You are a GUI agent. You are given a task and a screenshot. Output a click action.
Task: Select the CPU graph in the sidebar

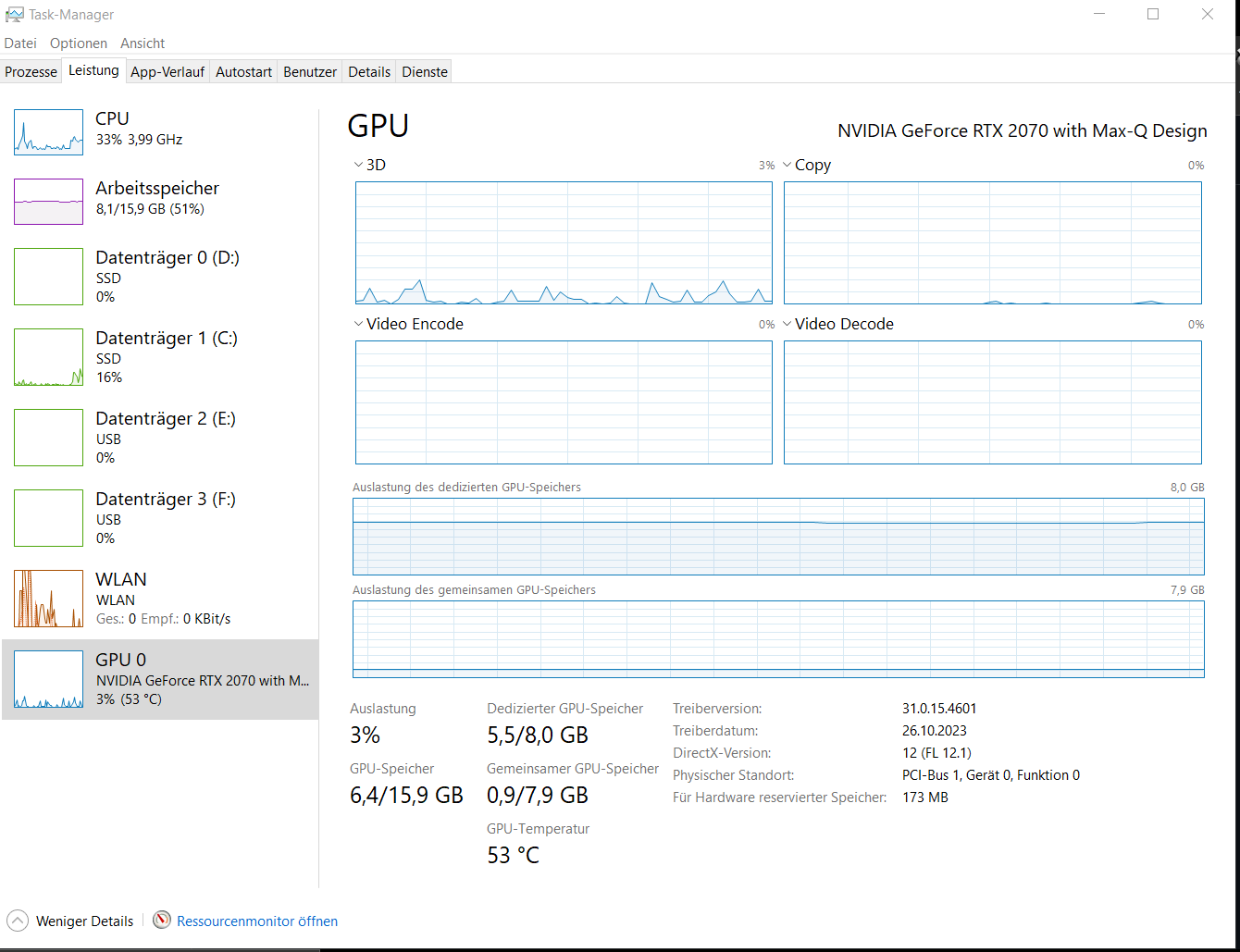coord(48,131)
